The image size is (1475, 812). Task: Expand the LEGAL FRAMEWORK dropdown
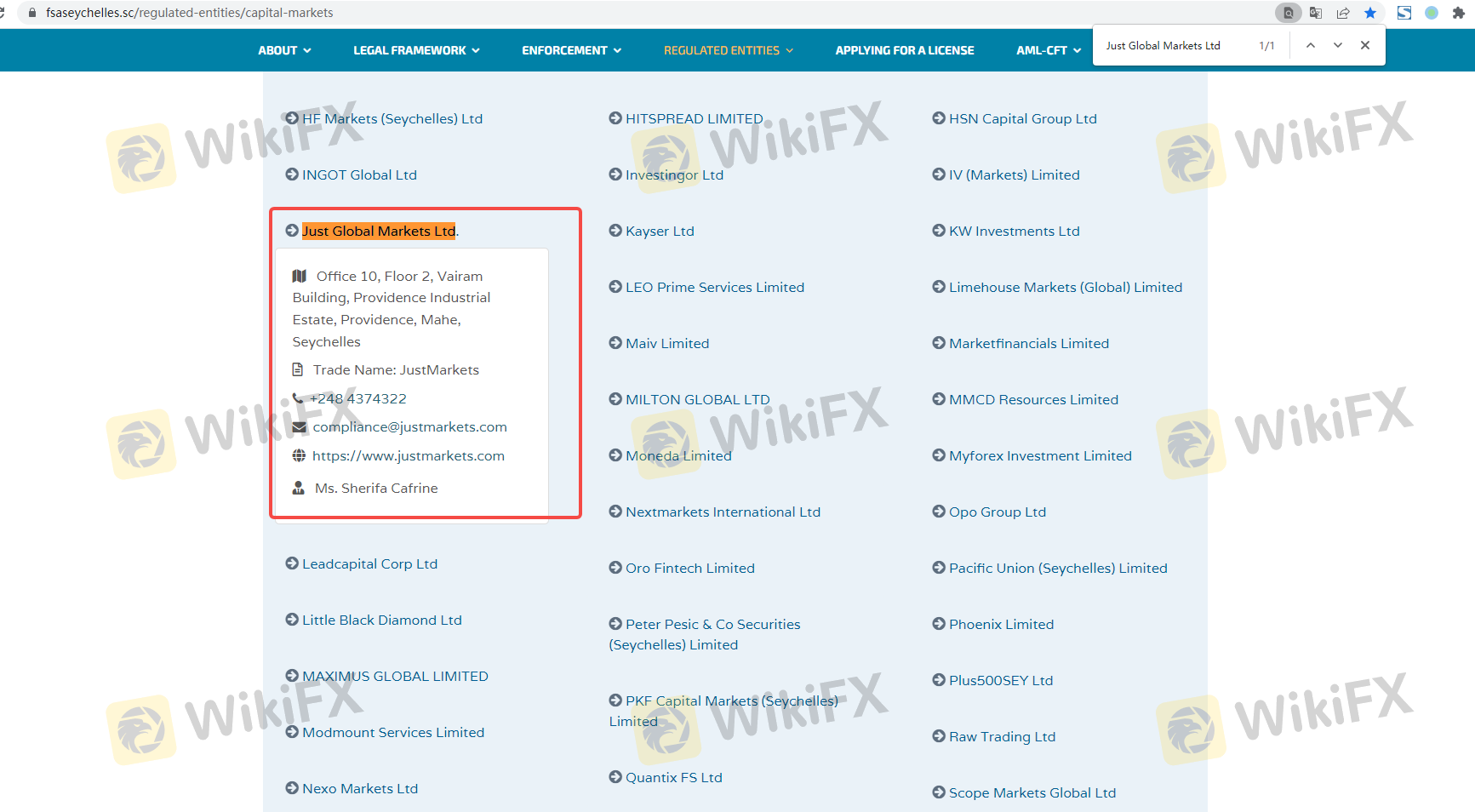(416, 50)
